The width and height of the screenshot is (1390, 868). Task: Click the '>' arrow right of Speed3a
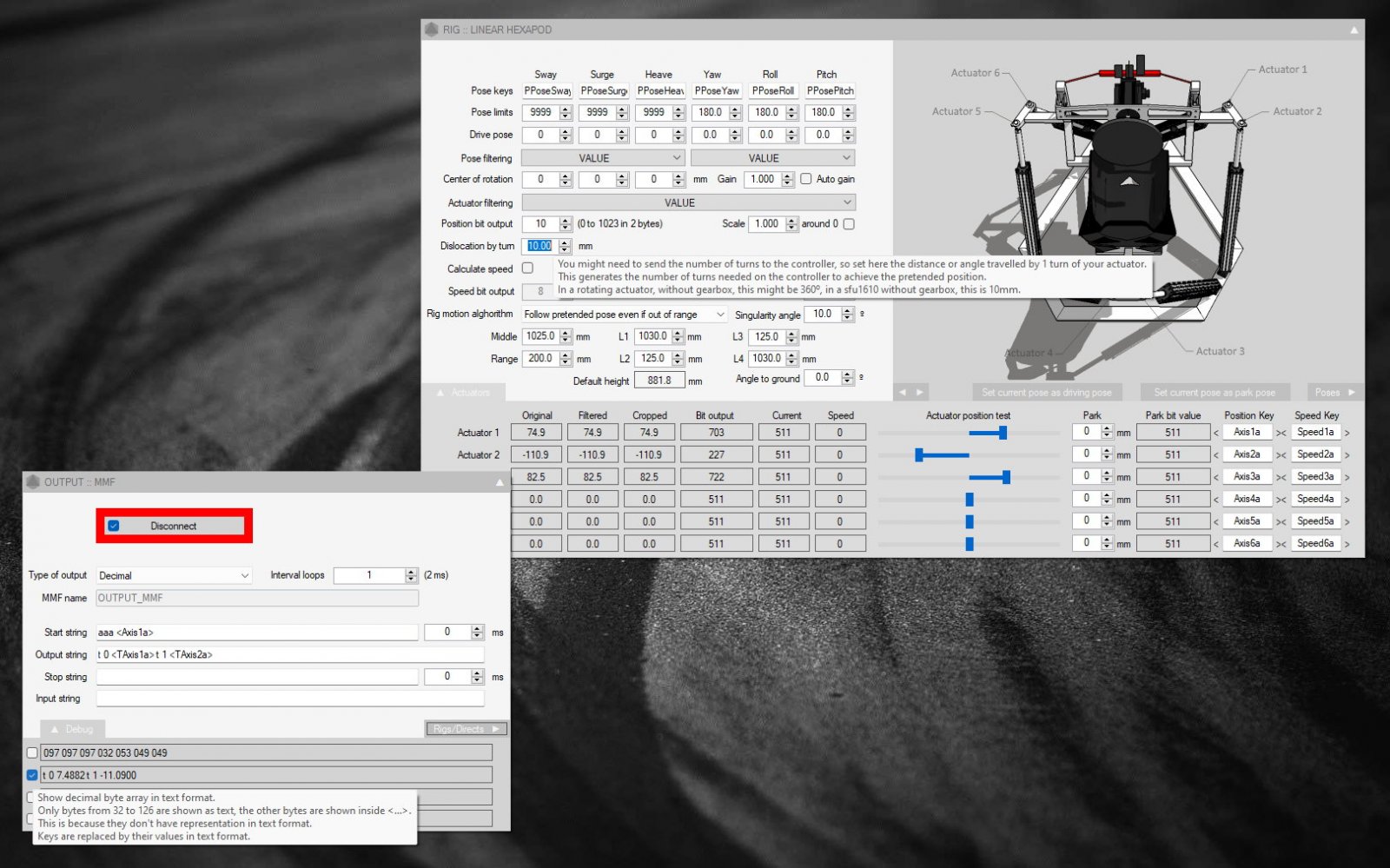click(x=1347, y=477)
